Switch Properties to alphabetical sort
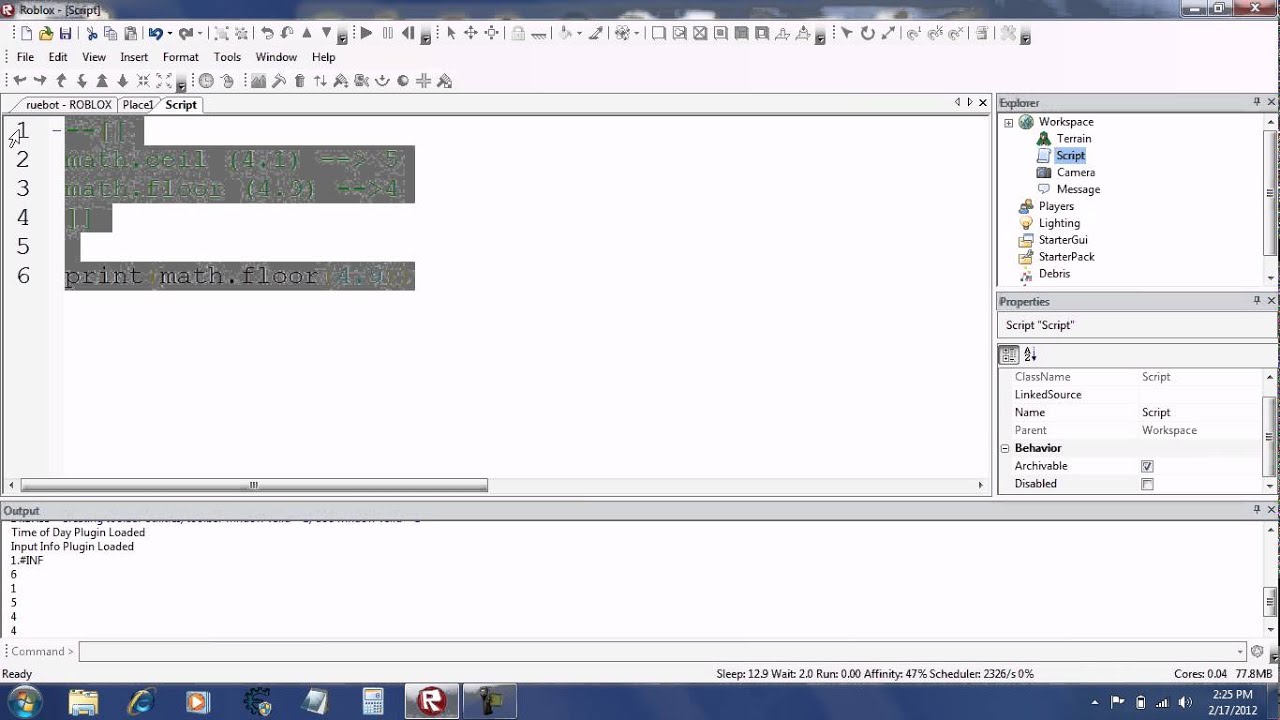 point(1030,354)
